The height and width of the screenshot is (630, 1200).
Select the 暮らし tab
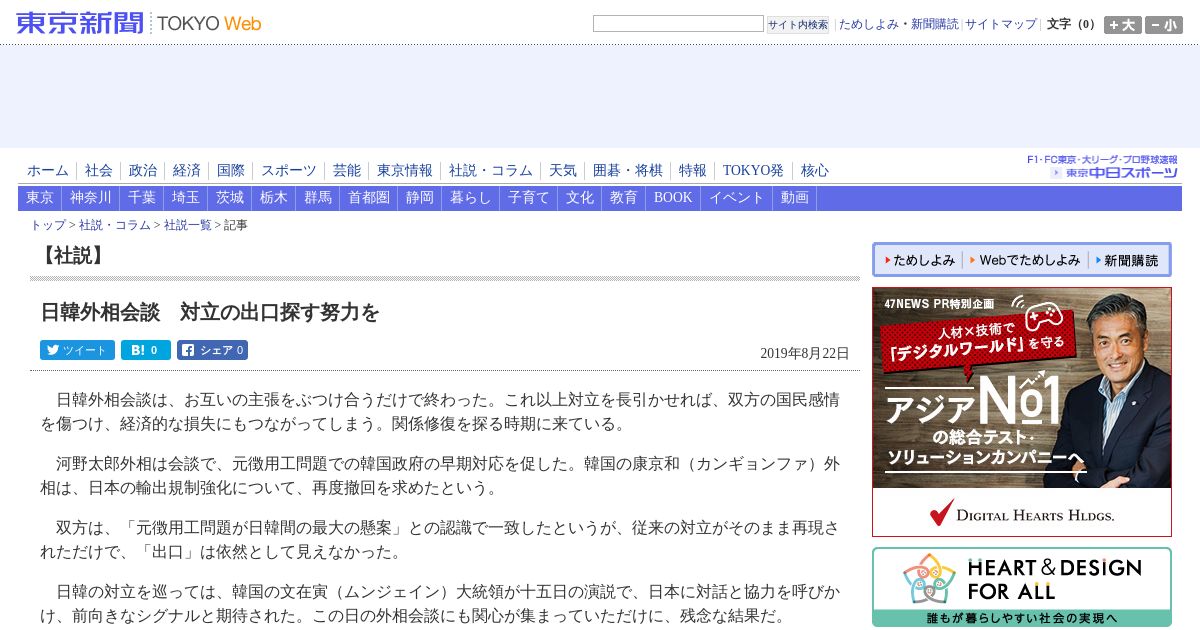(471, 198)
